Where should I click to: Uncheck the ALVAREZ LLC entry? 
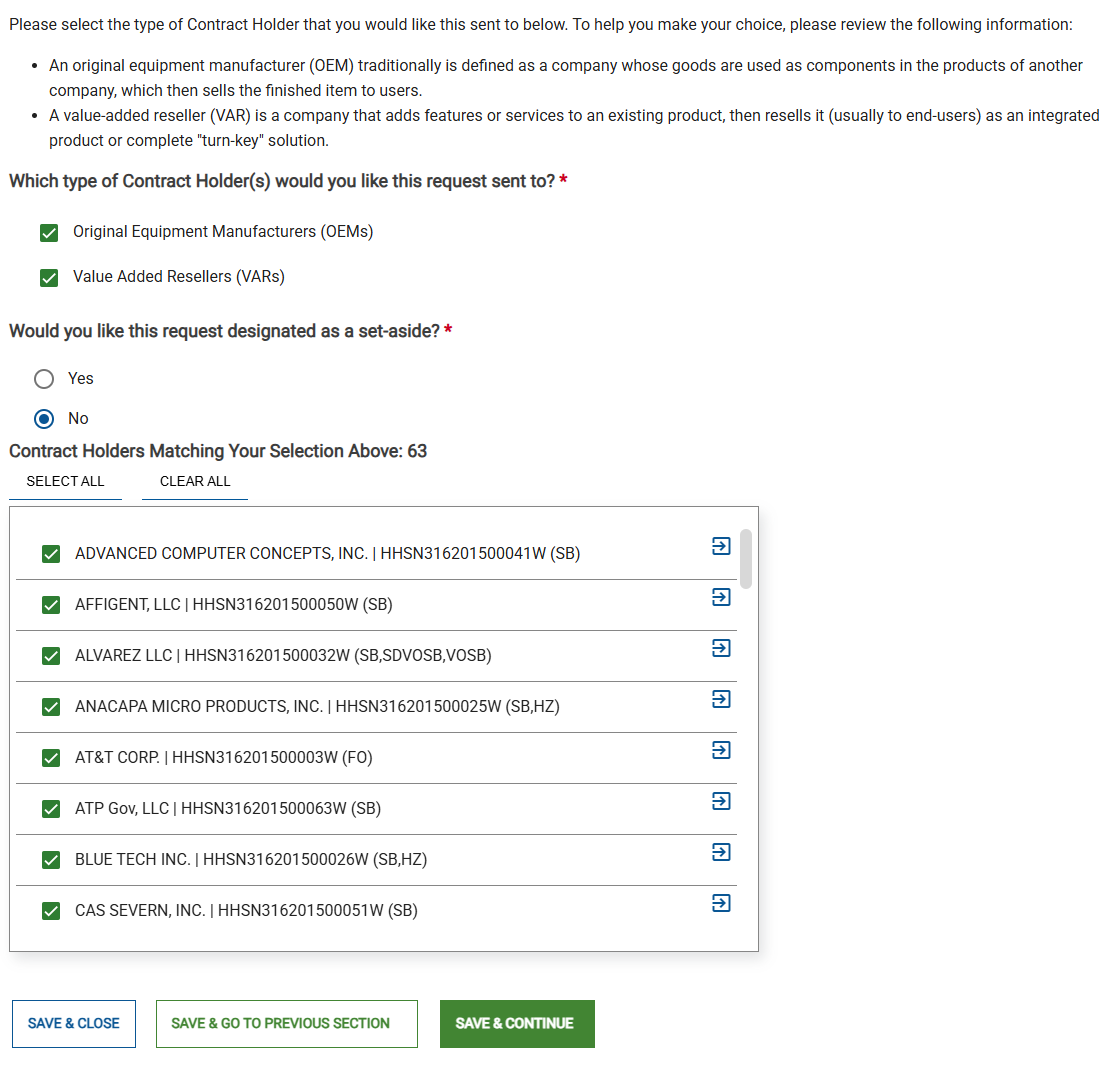(x=50, y=655)
